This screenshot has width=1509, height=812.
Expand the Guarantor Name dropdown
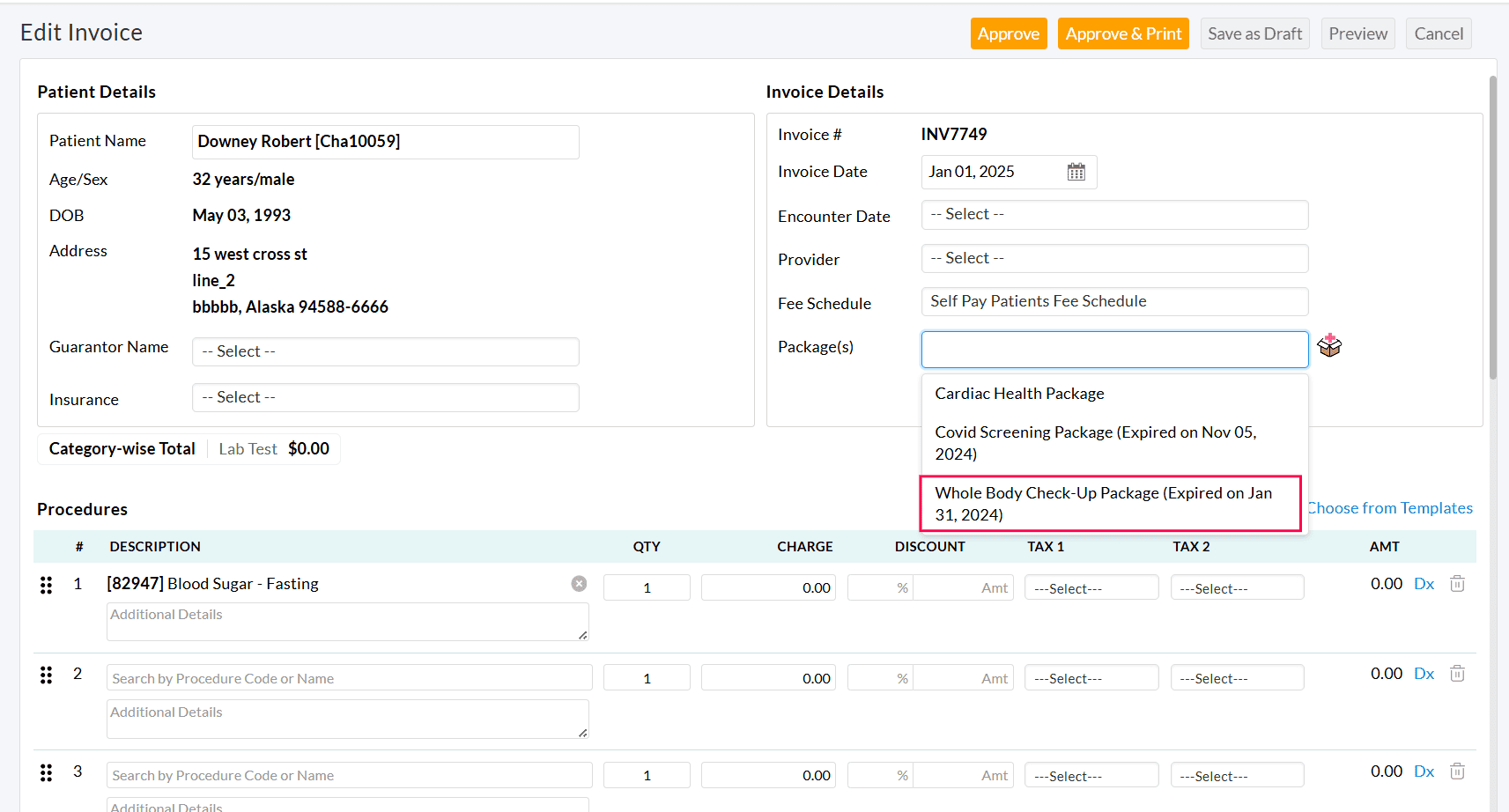[385, 351]
